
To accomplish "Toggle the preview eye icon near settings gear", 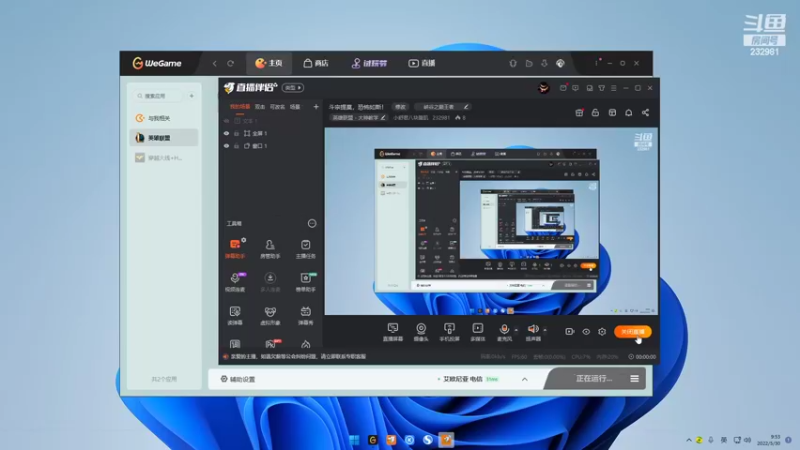I will click(x=586, y=332).
